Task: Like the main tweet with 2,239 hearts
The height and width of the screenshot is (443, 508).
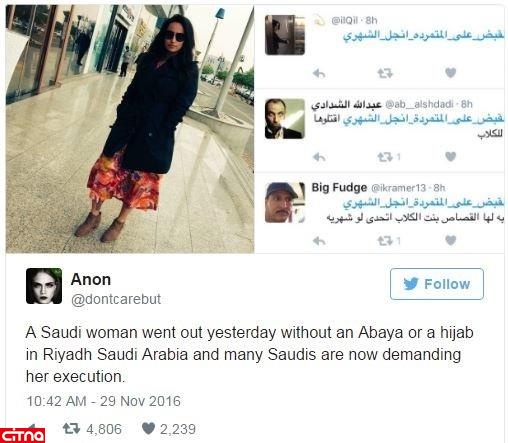Action: click(148, 428)
